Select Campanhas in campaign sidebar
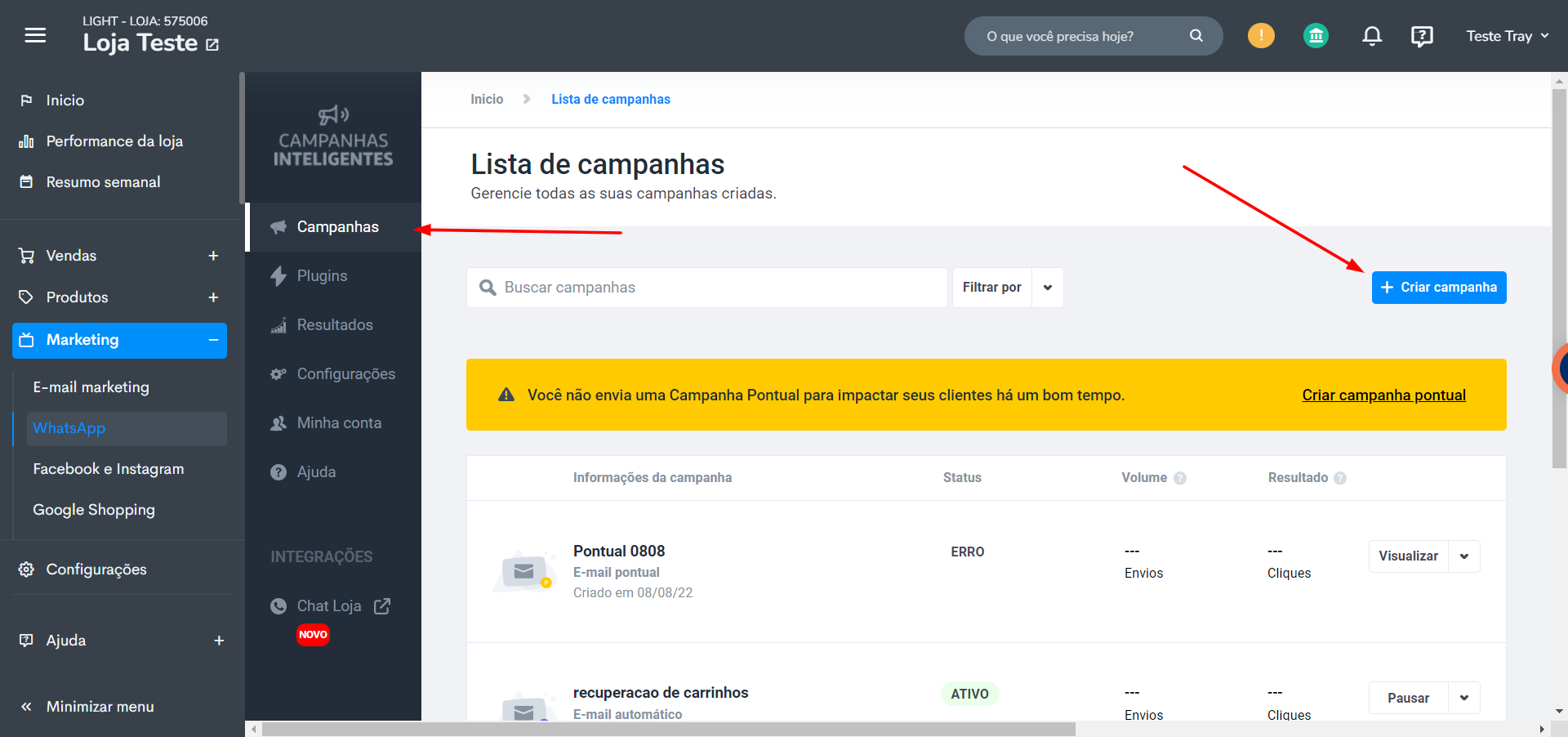The height and width of the screenshot is (737, 1568). click(x=333, y=227)
